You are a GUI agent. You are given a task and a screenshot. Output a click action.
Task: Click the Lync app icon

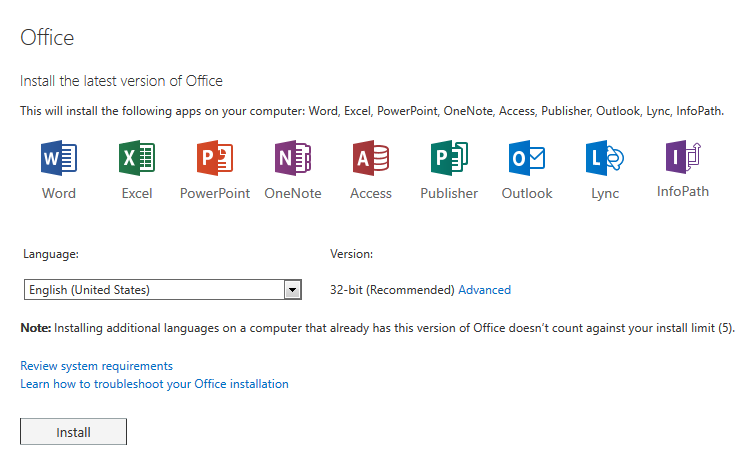(605, 158)
